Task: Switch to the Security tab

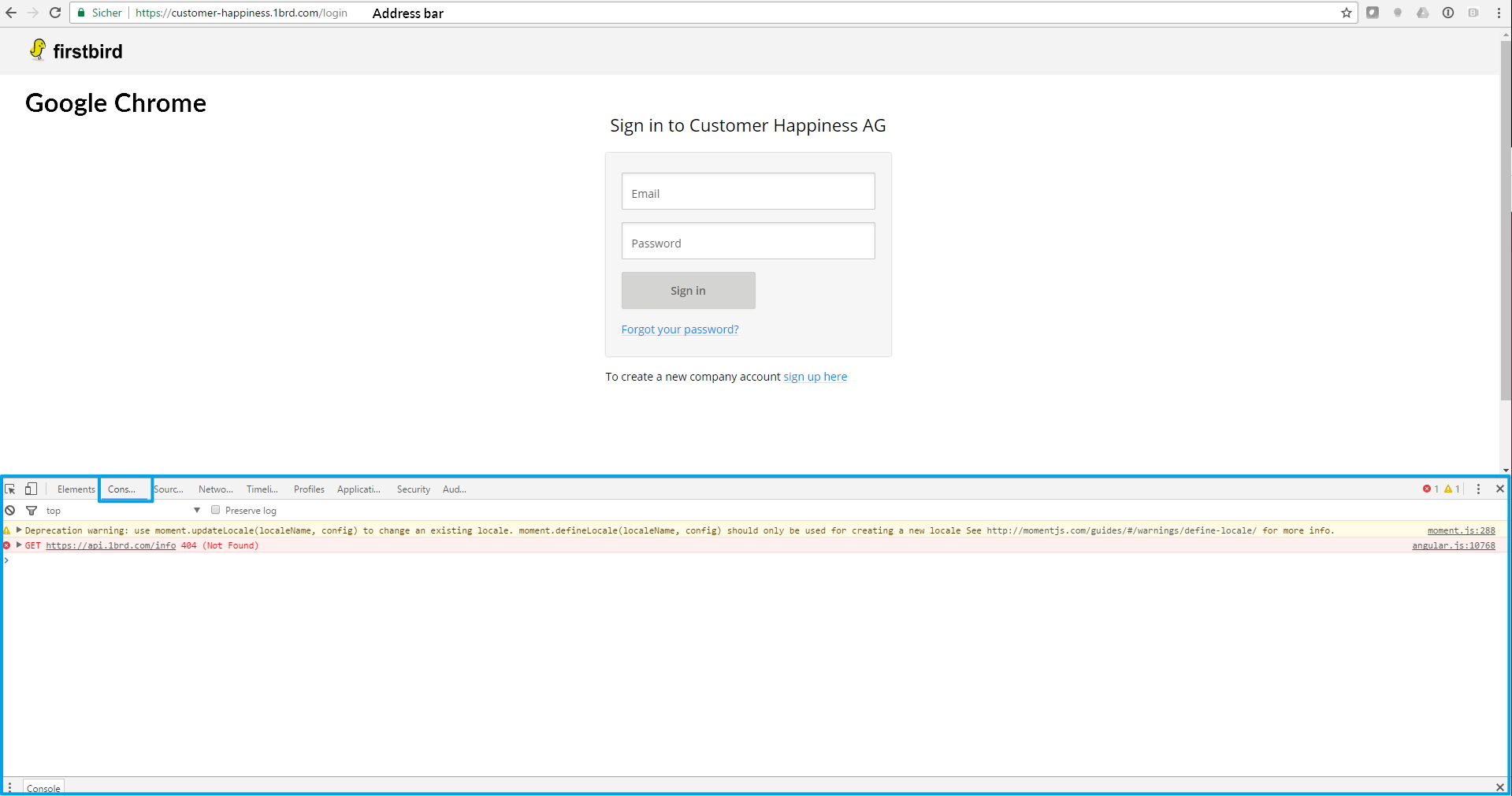Action: click(x=414, y=489)
